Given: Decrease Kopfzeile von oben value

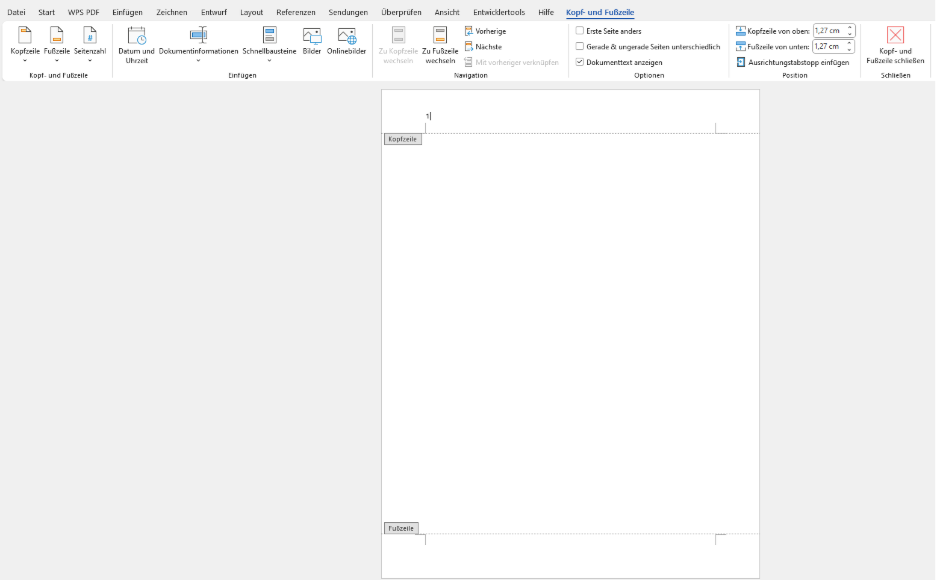Looking at the screenshot, I should [849, 34].
